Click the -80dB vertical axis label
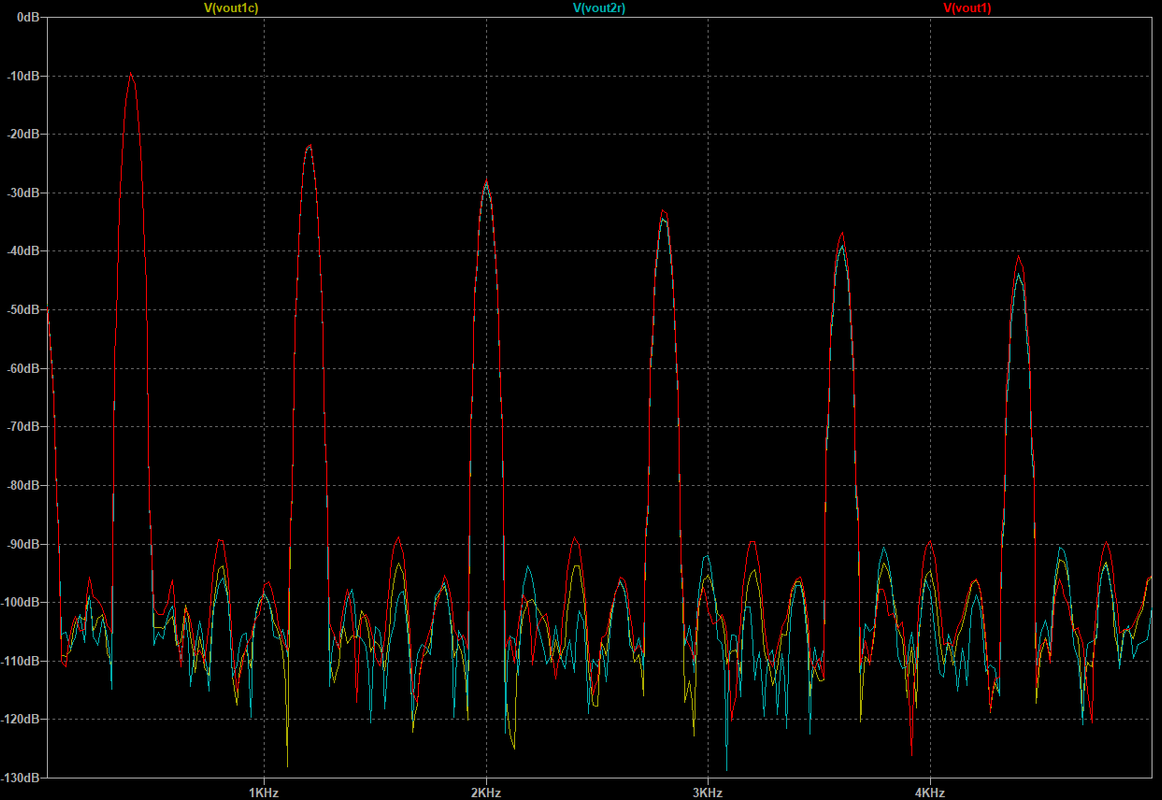 pos(24,485)
